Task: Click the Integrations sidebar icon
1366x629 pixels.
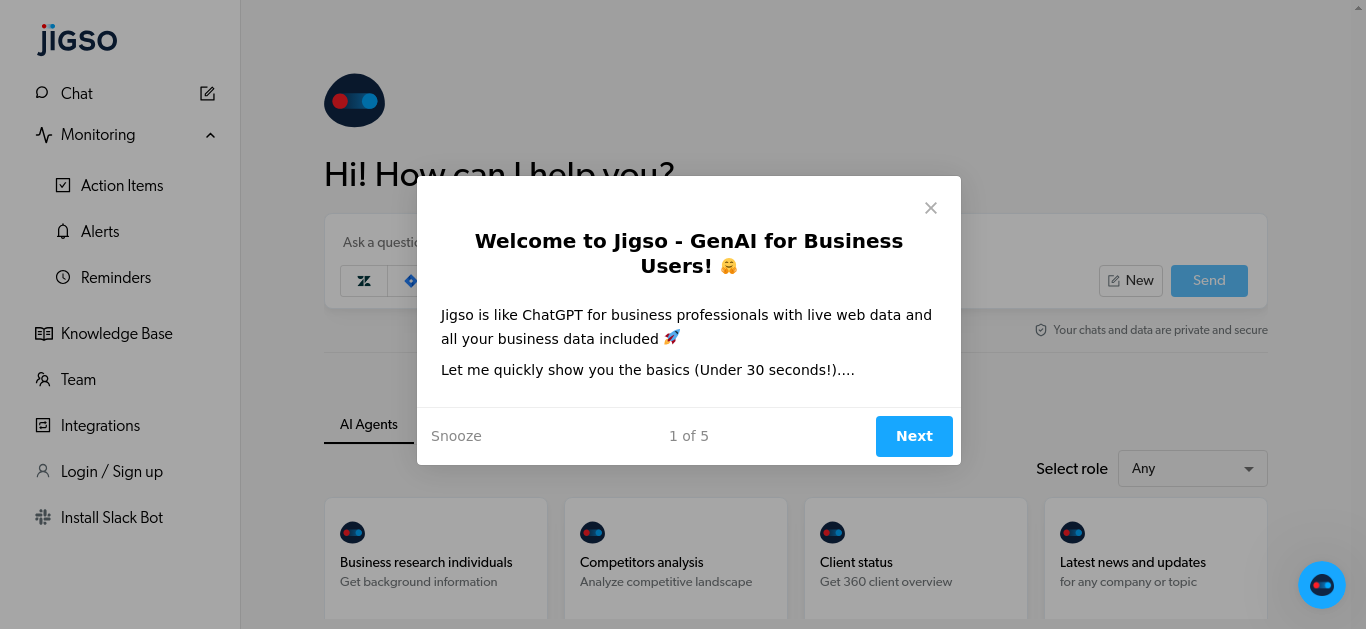Action: 43,425
